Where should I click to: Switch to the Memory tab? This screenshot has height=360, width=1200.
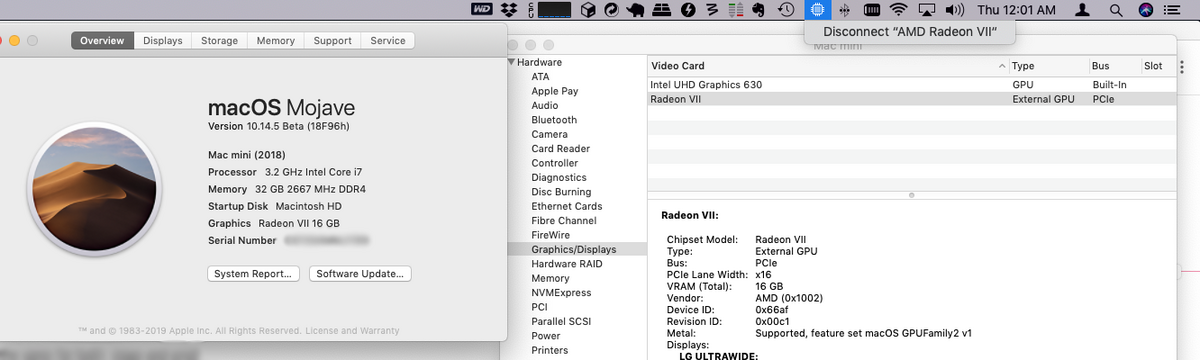pyautogui.click(x=276, y=41)
